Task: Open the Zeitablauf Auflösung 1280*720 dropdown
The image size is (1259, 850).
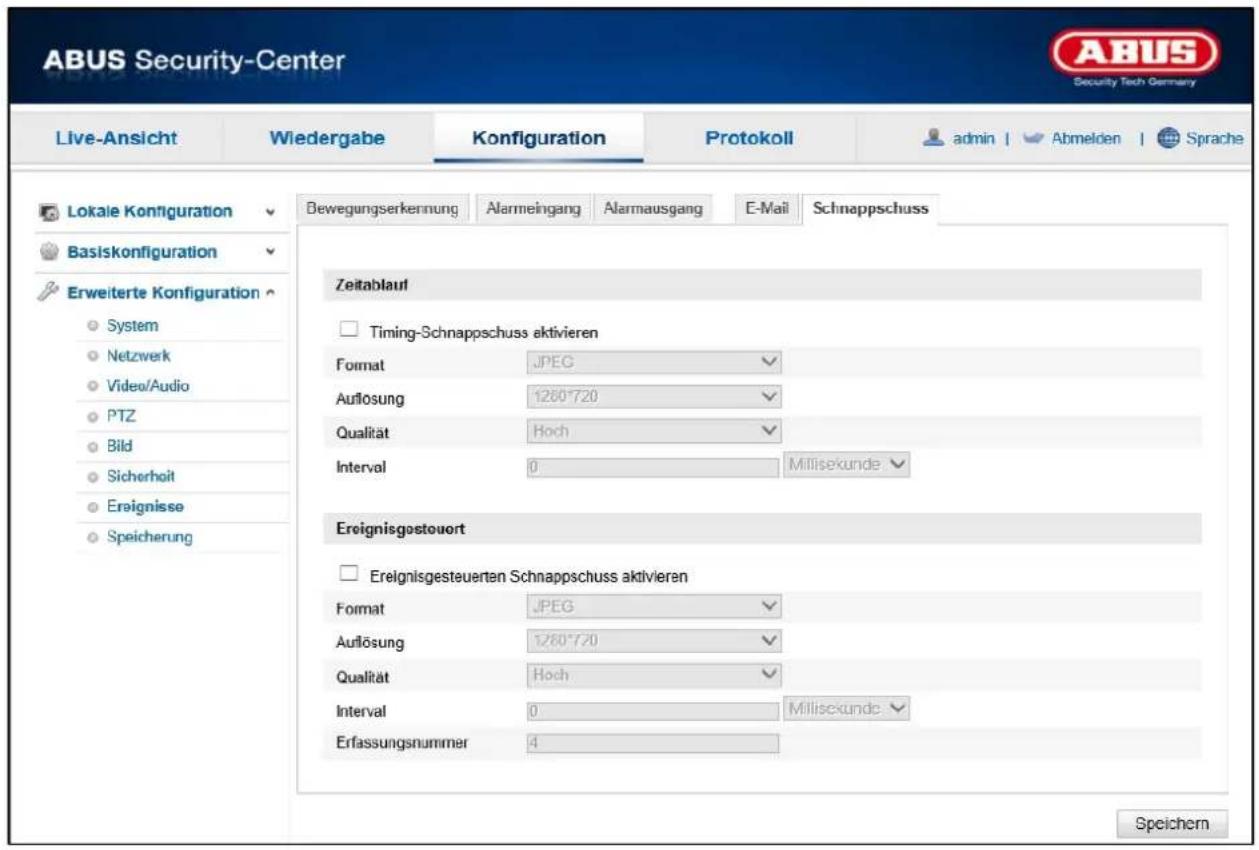Action: (x=652, y=396)
